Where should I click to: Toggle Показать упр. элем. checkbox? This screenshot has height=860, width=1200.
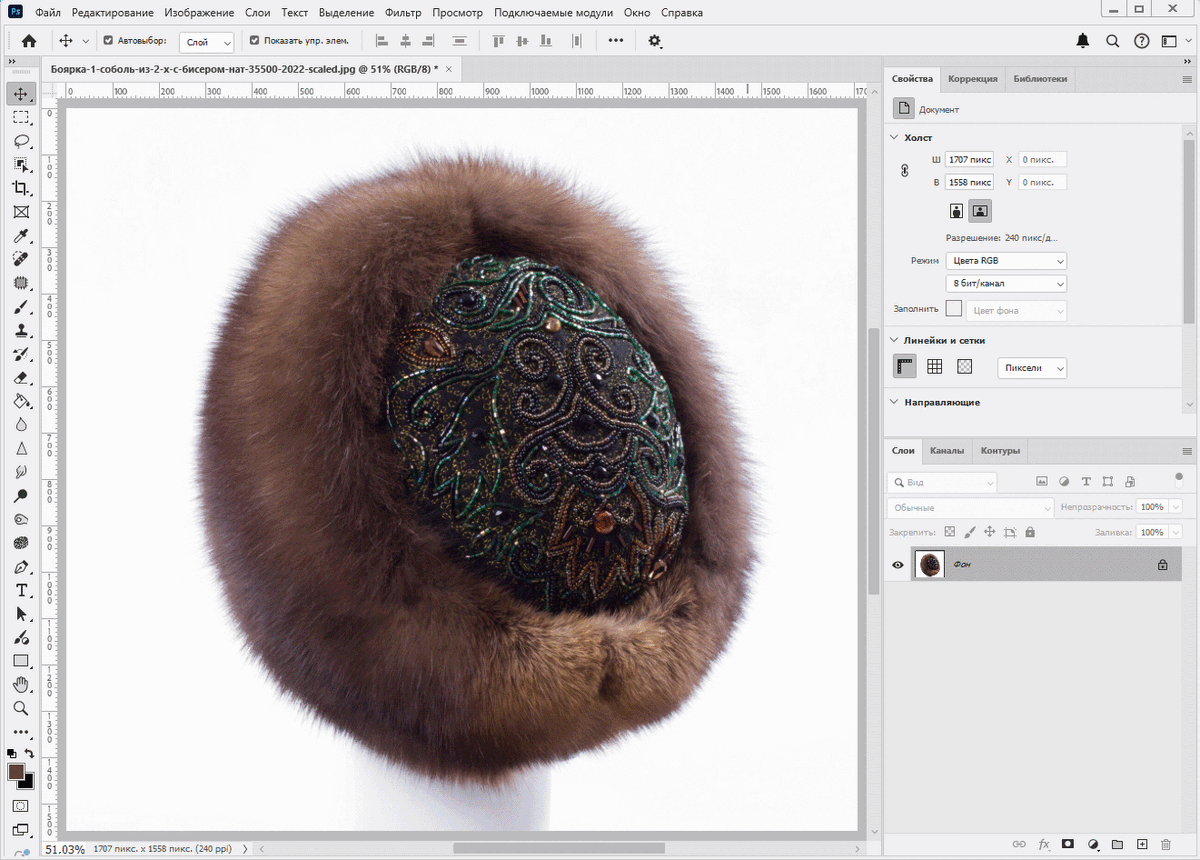tap(254, 41)
